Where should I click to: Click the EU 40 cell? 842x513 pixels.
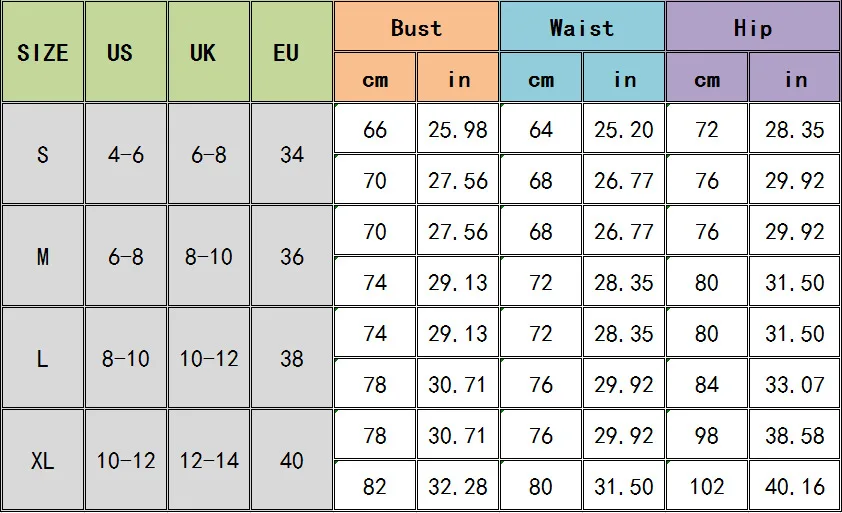click(291, 461)
